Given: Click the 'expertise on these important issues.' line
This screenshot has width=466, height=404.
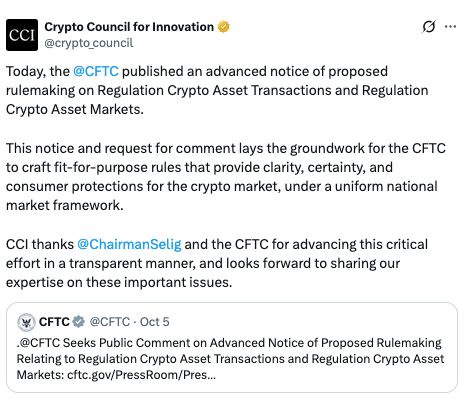Looking at the screenshot, I should [119, 282].
